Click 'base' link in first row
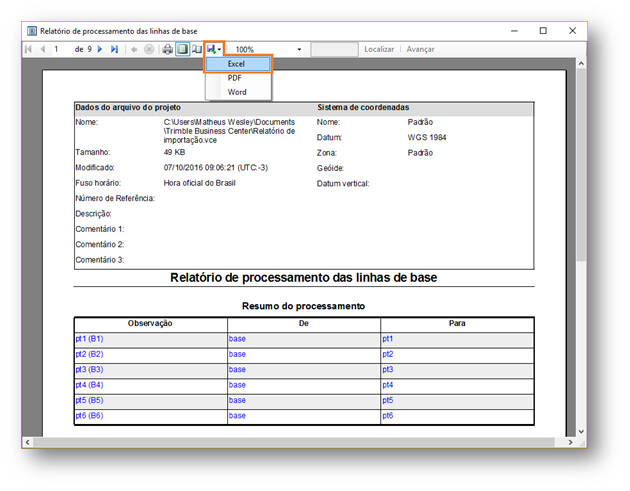This screenshot has height=491, width=630. click(x=237, y=339)
